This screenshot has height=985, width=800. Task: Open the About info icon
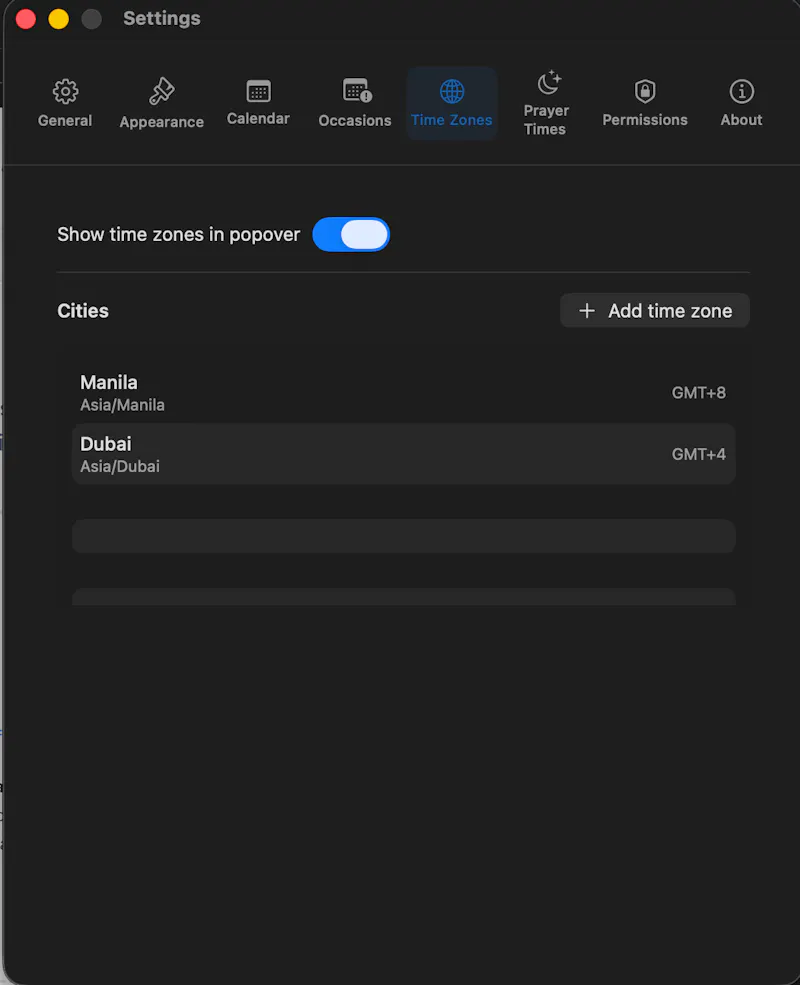[742, 92]
